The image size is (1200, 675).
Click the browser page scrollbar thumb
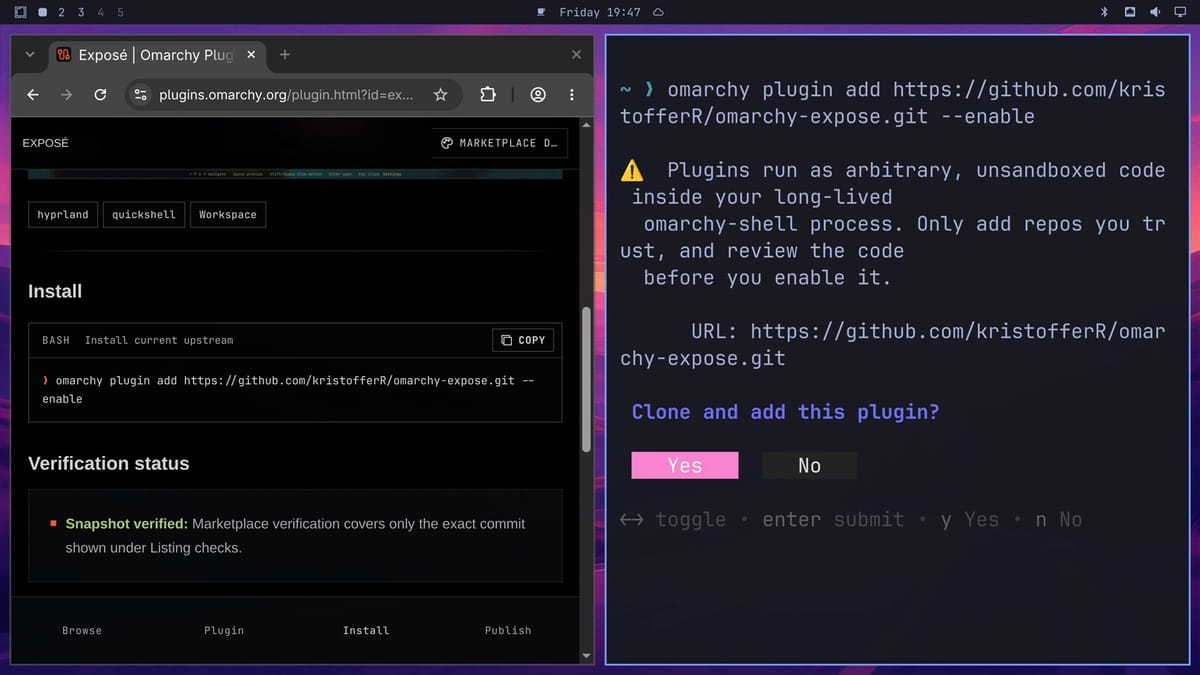587,380
